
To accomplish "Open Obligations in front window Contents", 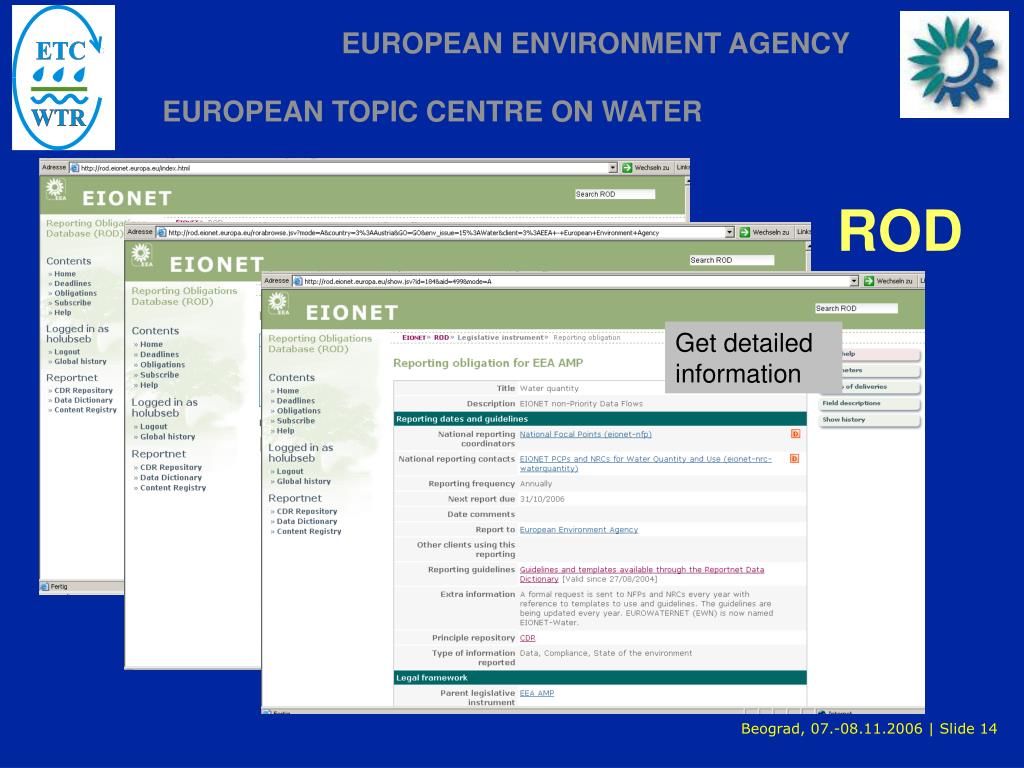I will click(x=298, y=411).
